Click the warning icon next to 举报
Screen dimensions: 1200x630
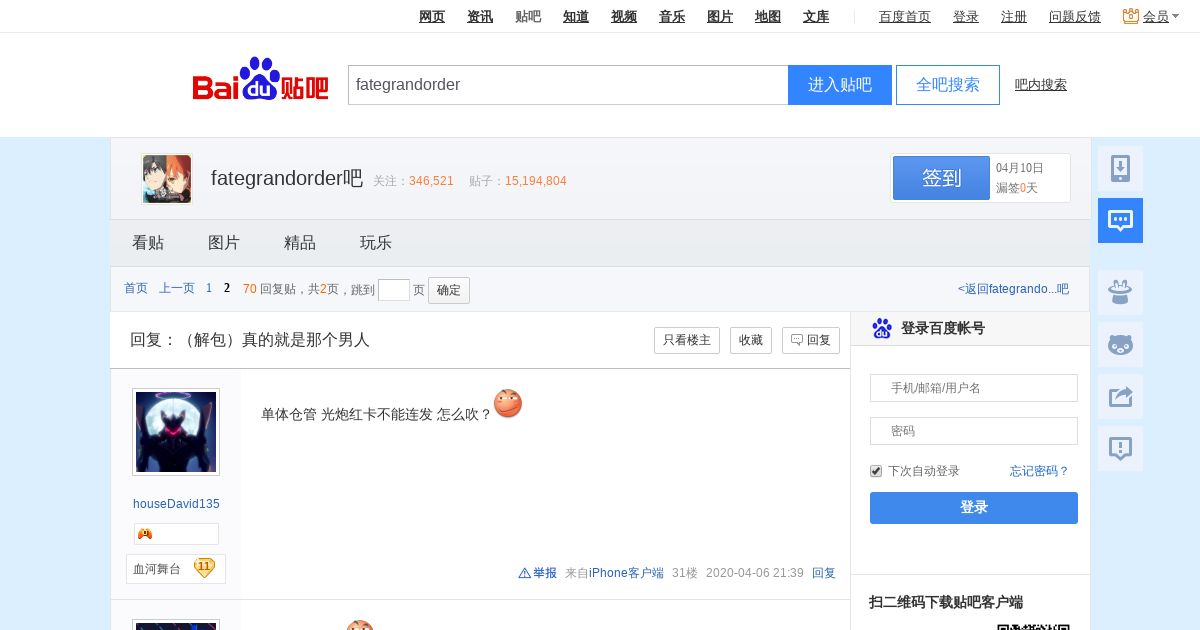point(524,573)
